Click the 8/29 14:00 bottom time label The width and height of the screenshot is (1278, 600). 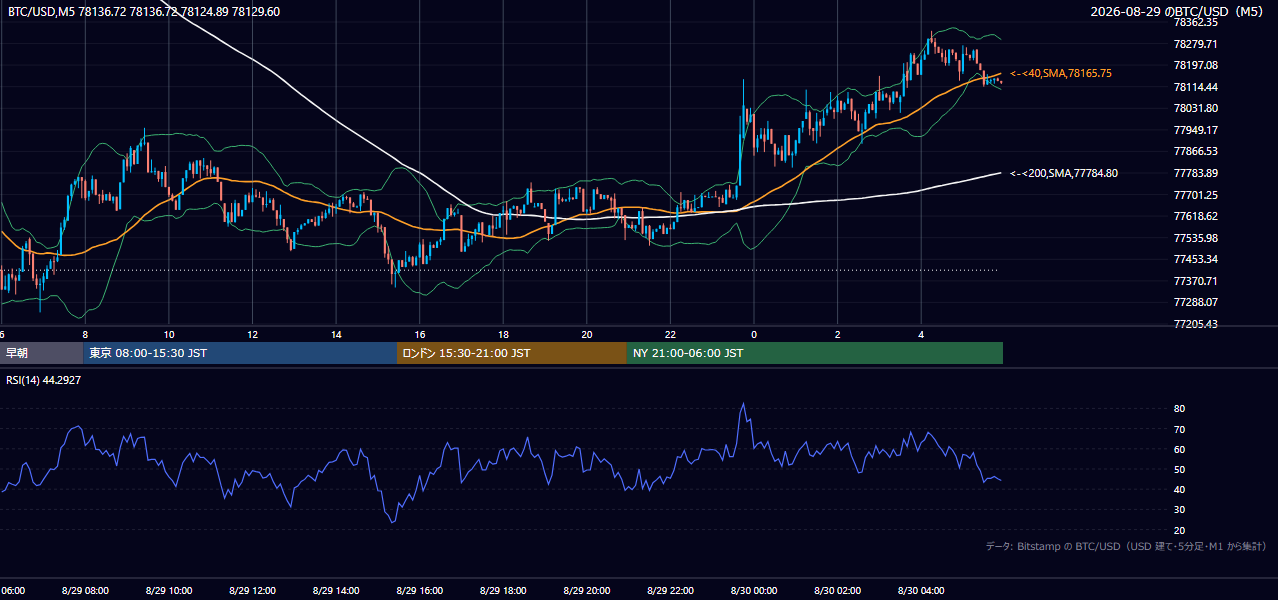tap(336, 591)
